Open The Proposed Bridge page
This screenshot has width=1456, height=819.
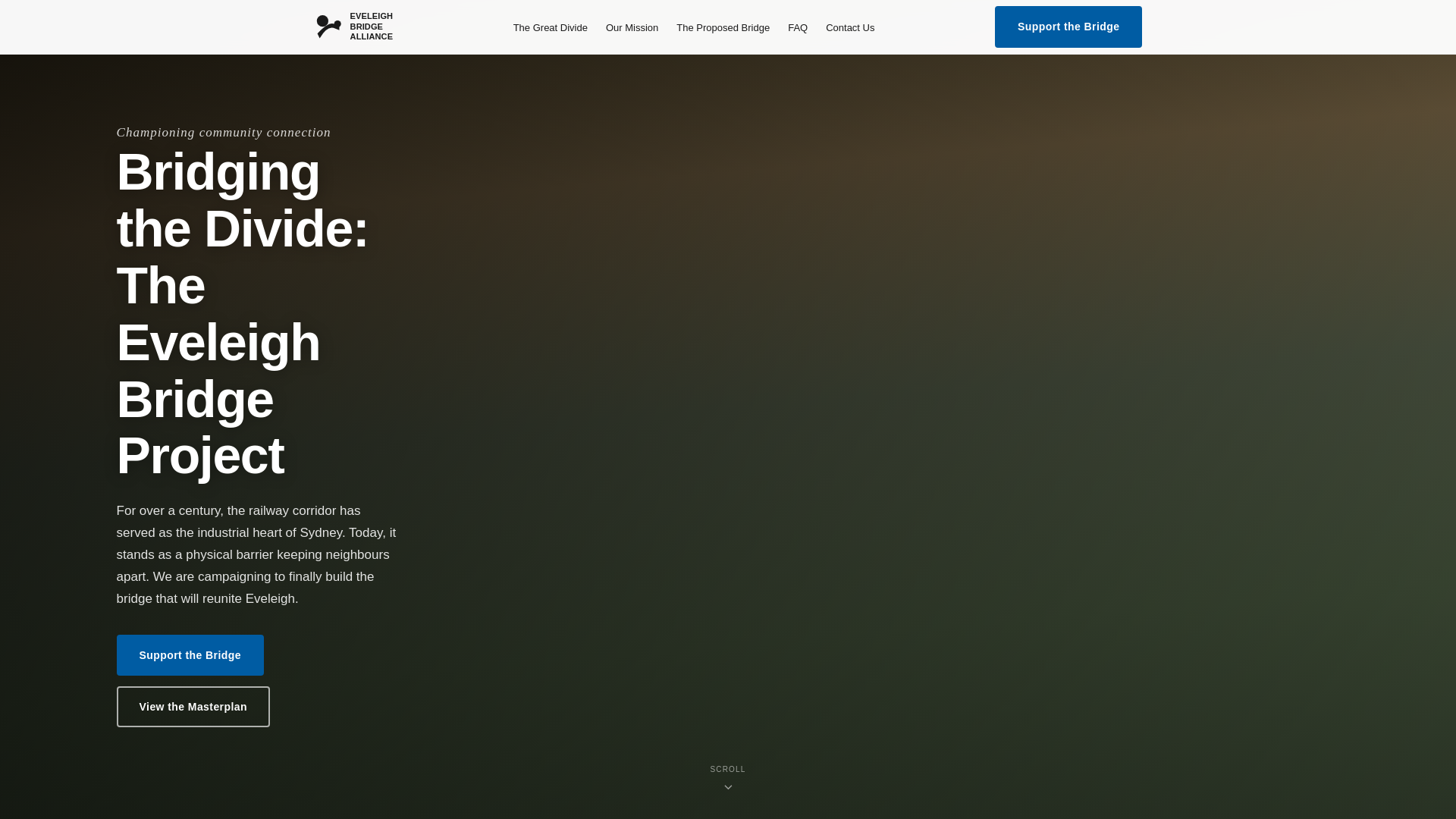pos(723,28)
